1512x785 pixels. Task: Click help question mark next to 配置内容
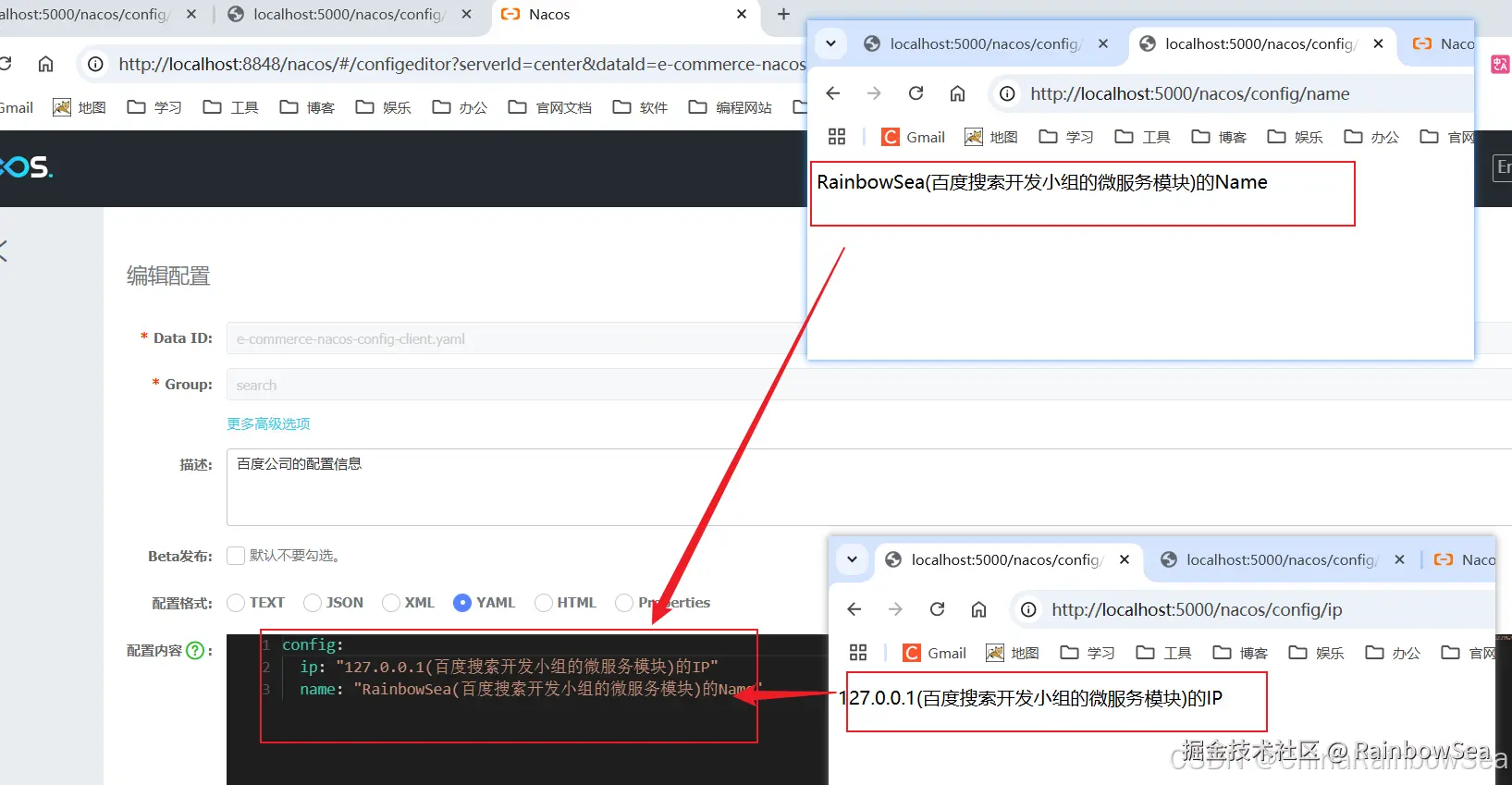195,650
